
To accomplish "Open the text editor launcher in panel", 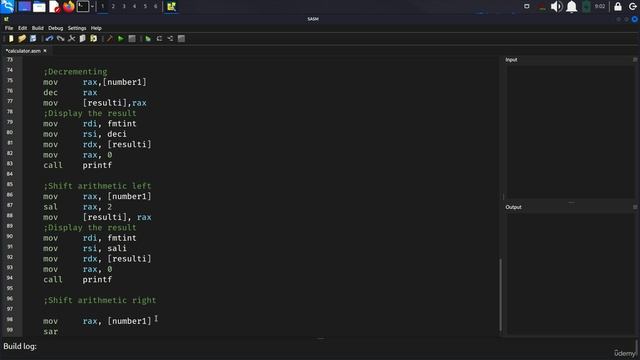I will (55, 7).
